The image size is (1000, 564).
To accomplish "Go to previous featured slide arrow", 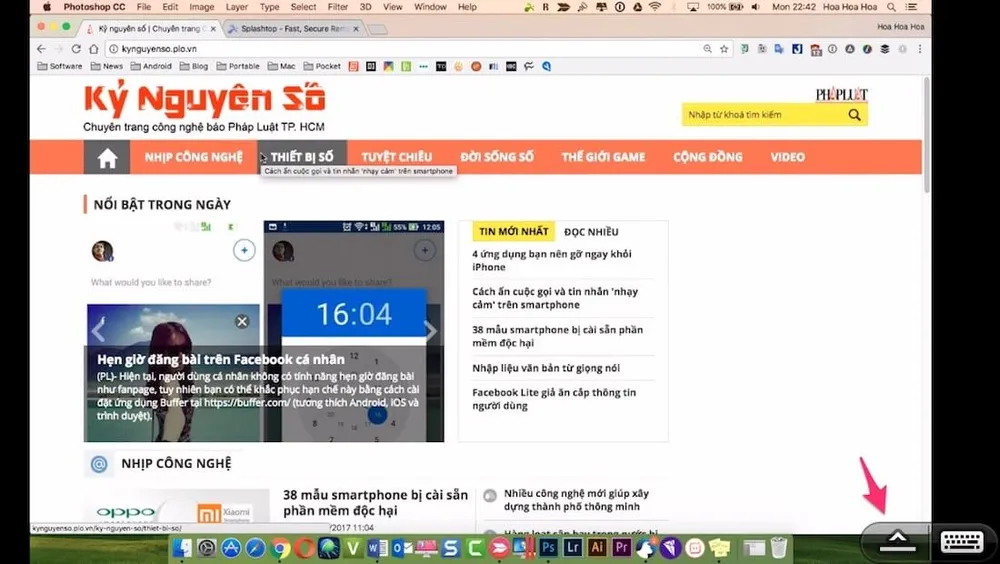I will coord(98,331).
